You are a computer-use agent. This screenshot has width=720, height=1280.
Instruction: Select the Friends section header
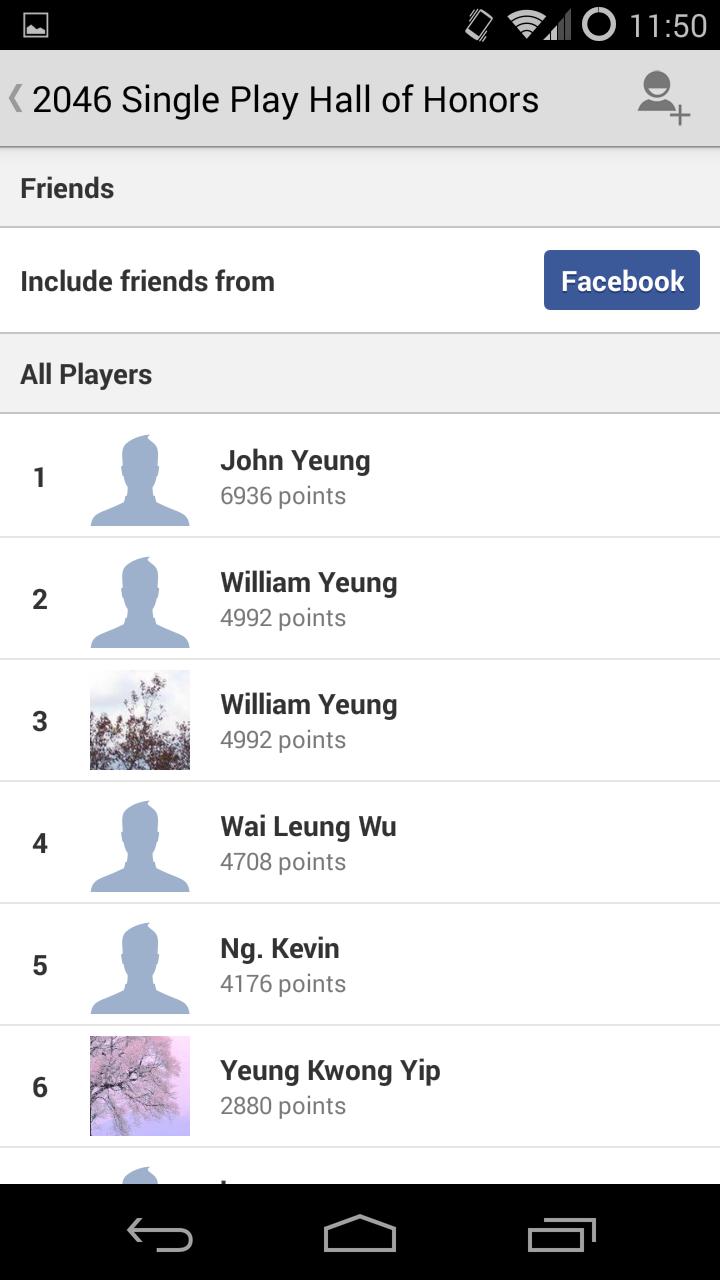point(67,188)
